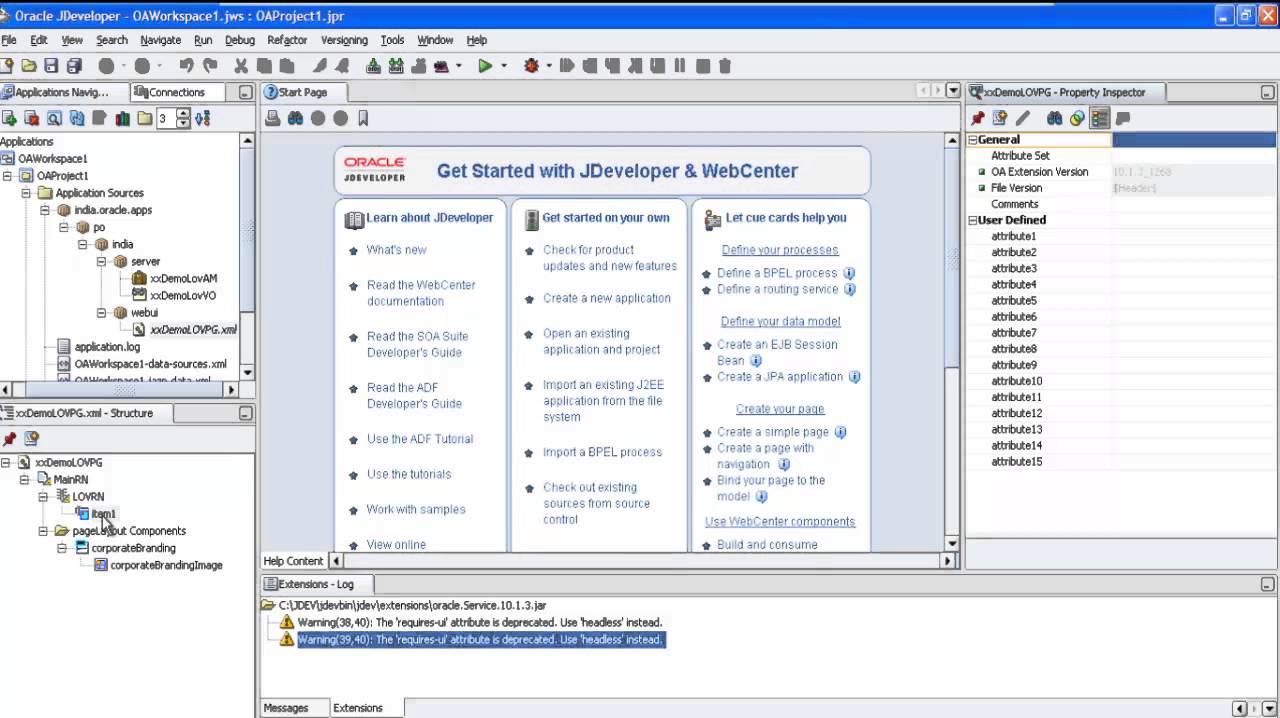
Task: Click the Save icon in main toolbar
Action: 52,66
